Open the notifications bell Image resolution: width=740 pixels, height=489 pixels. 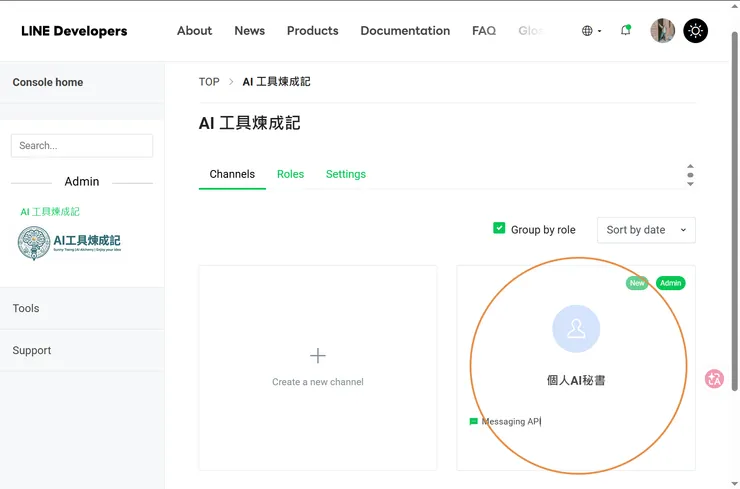click(625, 30)
